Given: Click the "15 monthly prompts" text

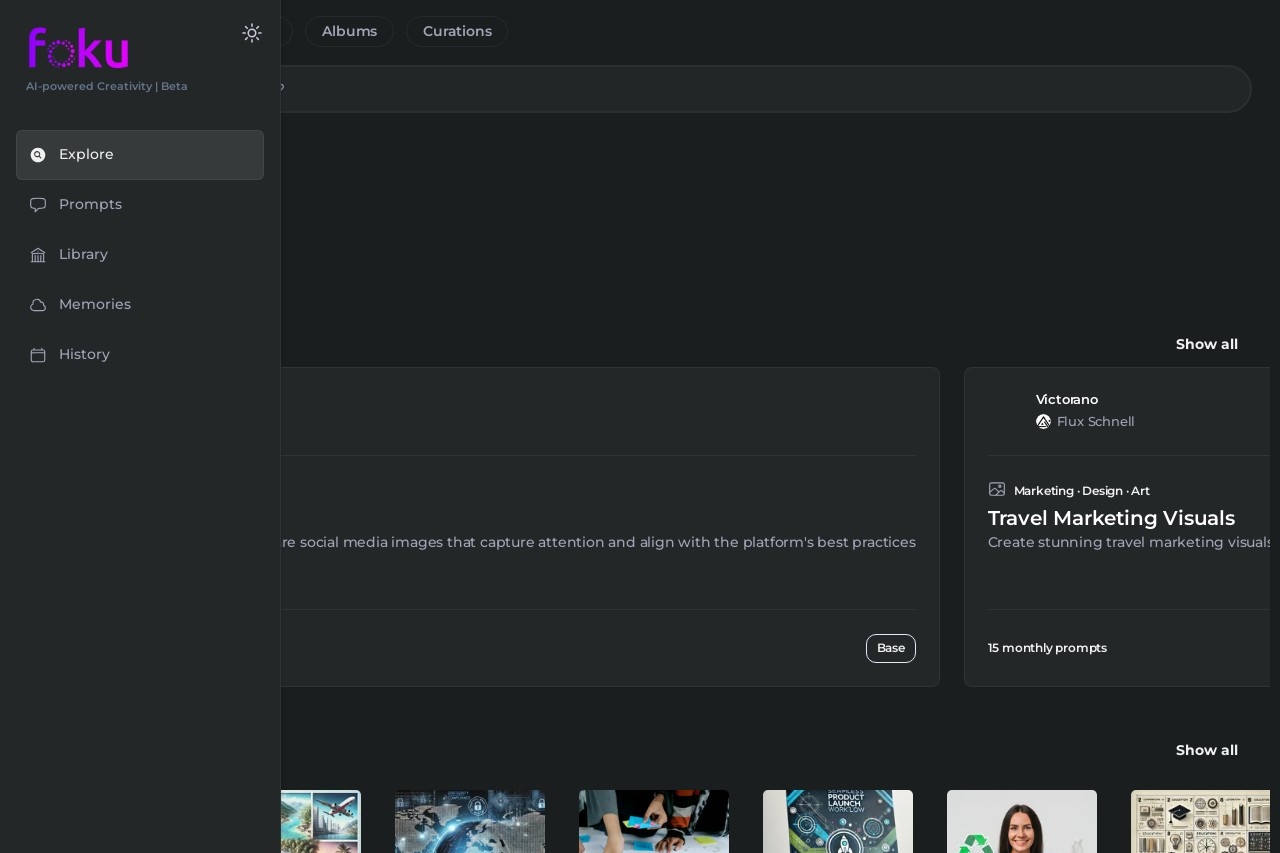Looking at the screenshot, I should (1047, 648).
